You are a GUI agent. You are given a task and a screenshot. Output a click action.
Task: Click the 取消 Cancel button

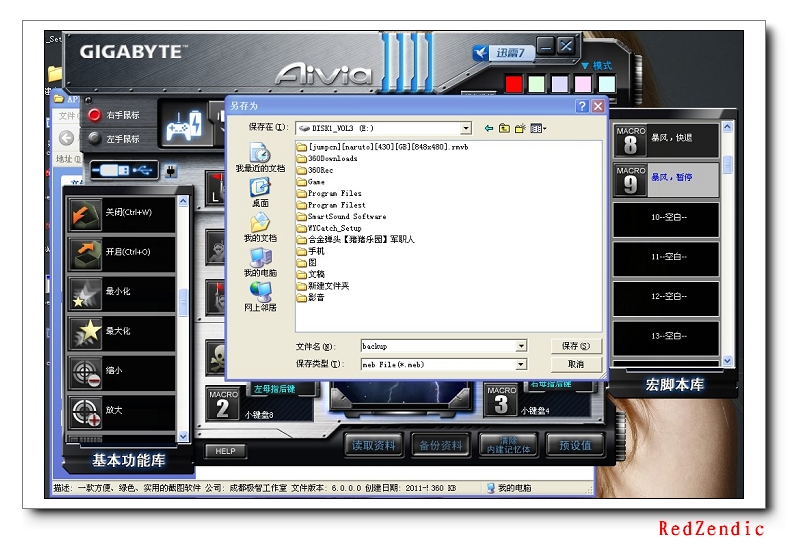pos(576,364)
